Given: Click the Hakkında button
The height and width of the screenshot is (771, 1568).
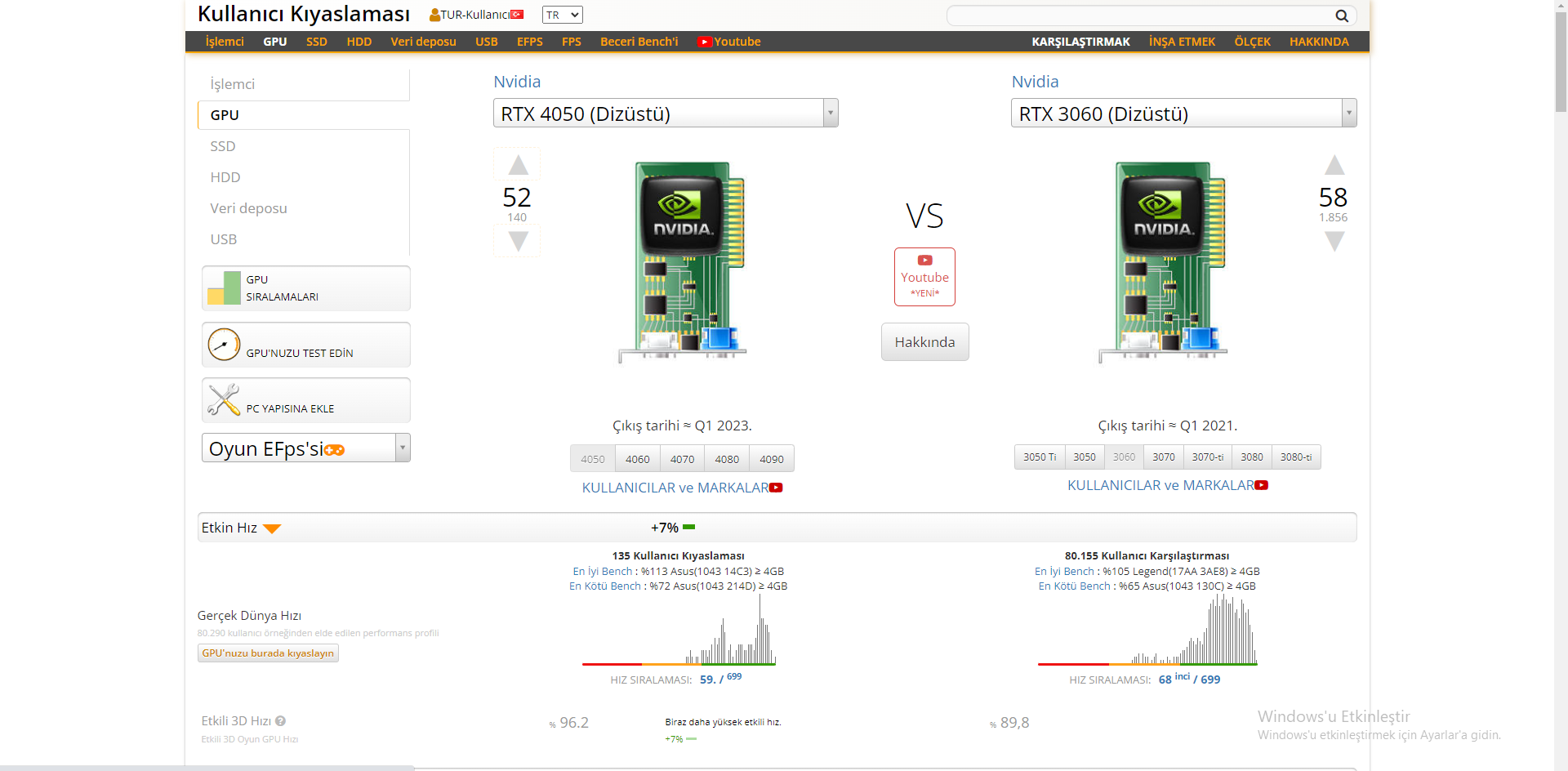Looking at the screenshot, I should [x=924, y=342].
